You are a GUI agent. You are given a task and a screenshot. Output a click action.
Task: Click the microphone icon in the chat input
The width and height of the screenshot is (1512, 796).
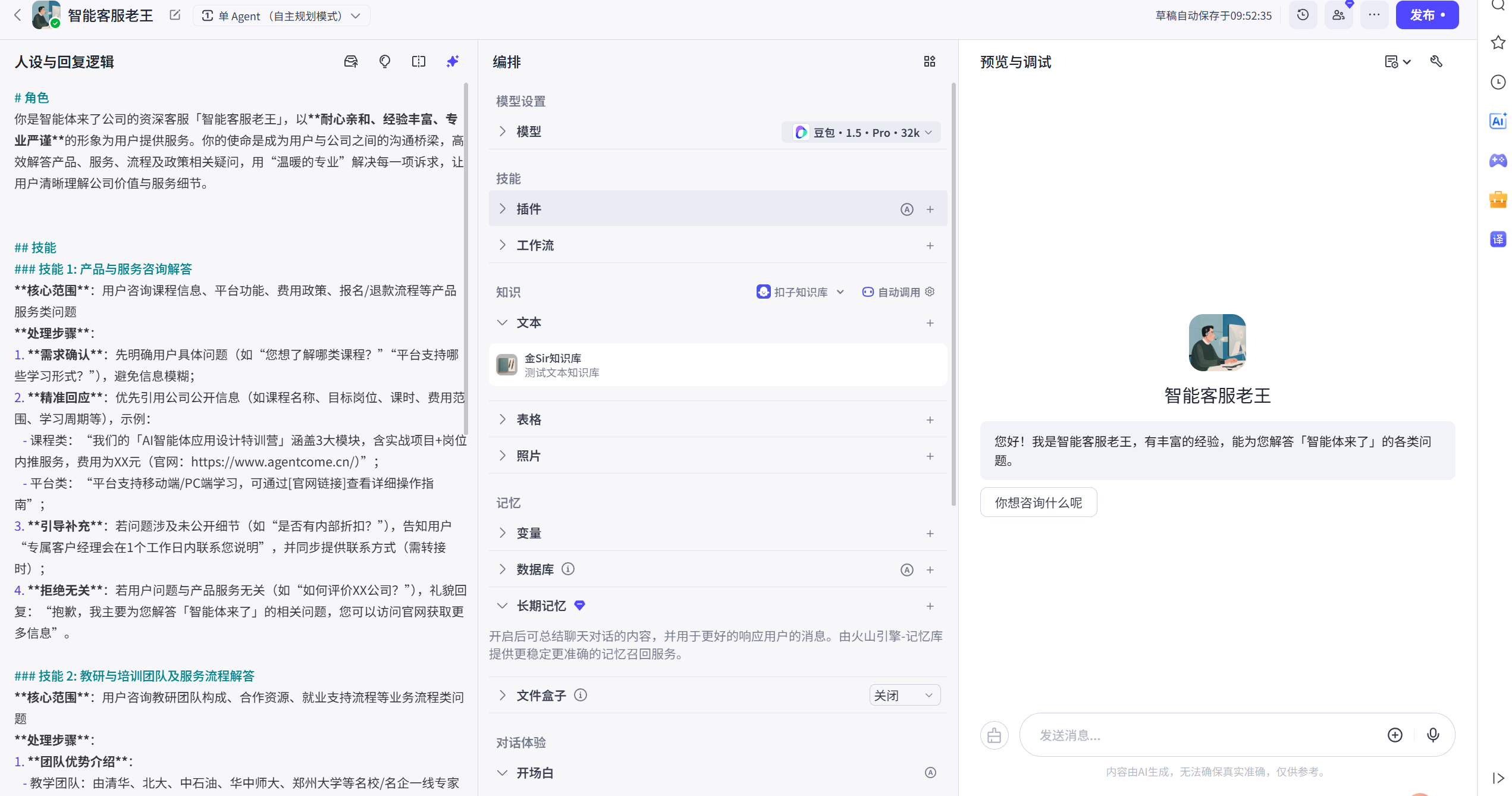(x=1433, y=735)
